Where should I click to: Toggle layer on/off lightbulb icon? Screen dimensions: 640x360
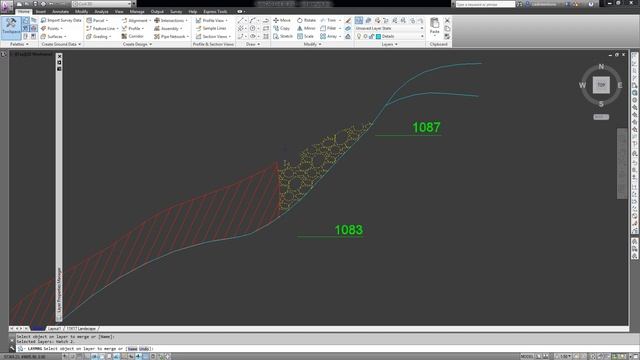359,36
